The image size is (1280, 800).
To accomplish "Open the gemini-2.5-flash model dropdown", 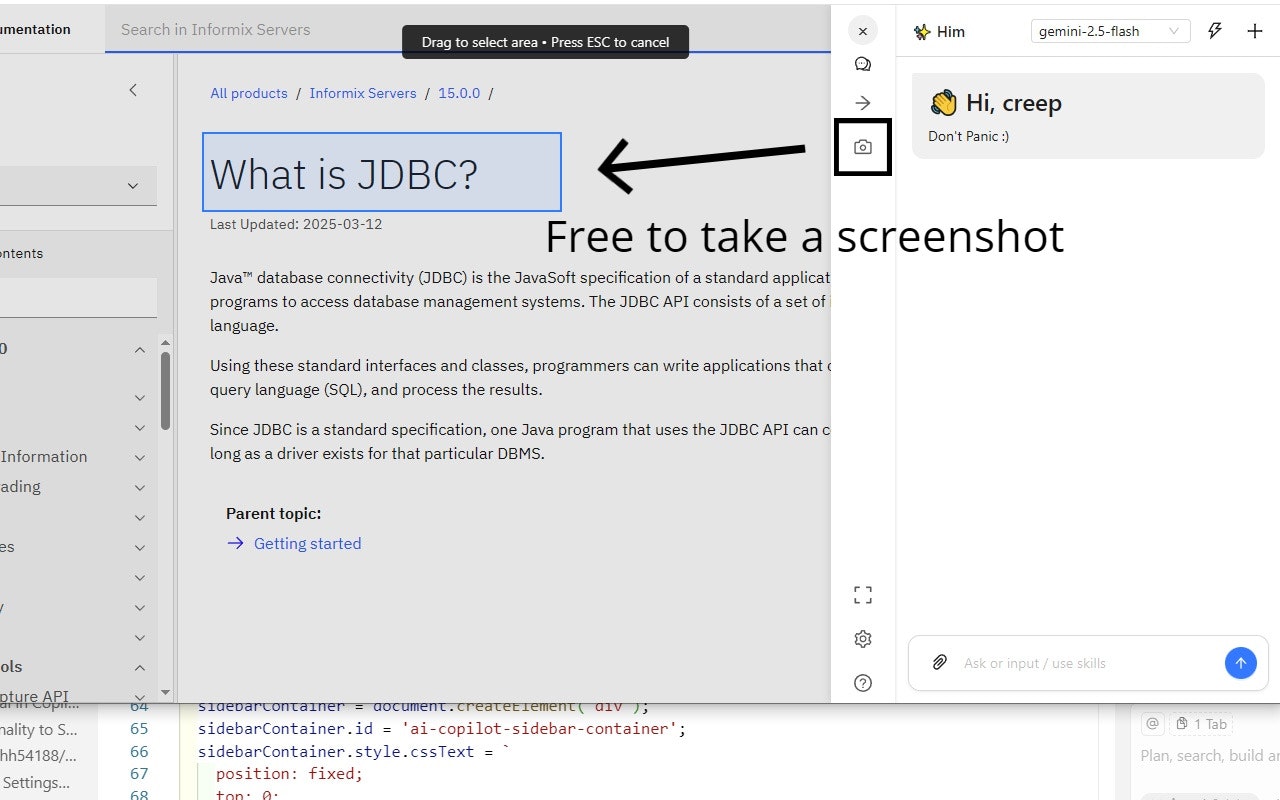I will pos(1110,31).
